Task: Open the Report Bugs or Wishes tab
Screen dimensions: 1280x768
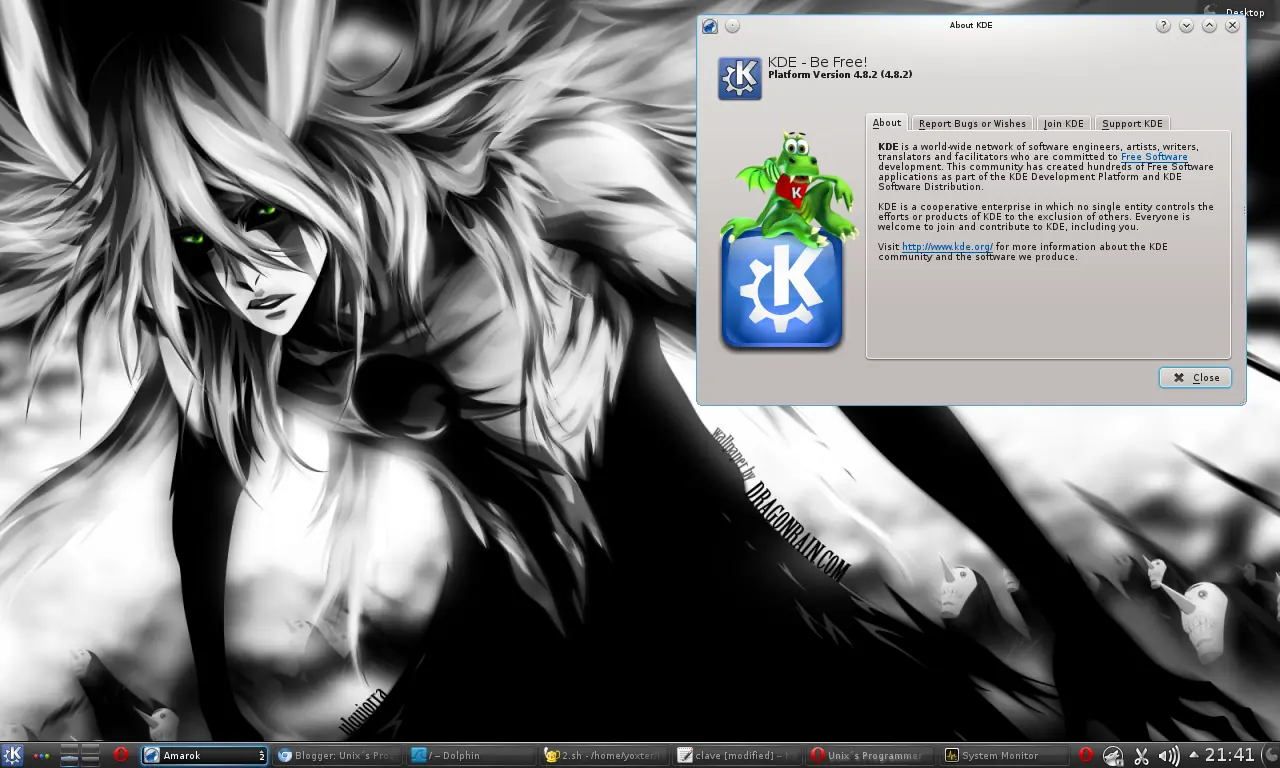Action: pyautogui.click(x=972, y=124)
